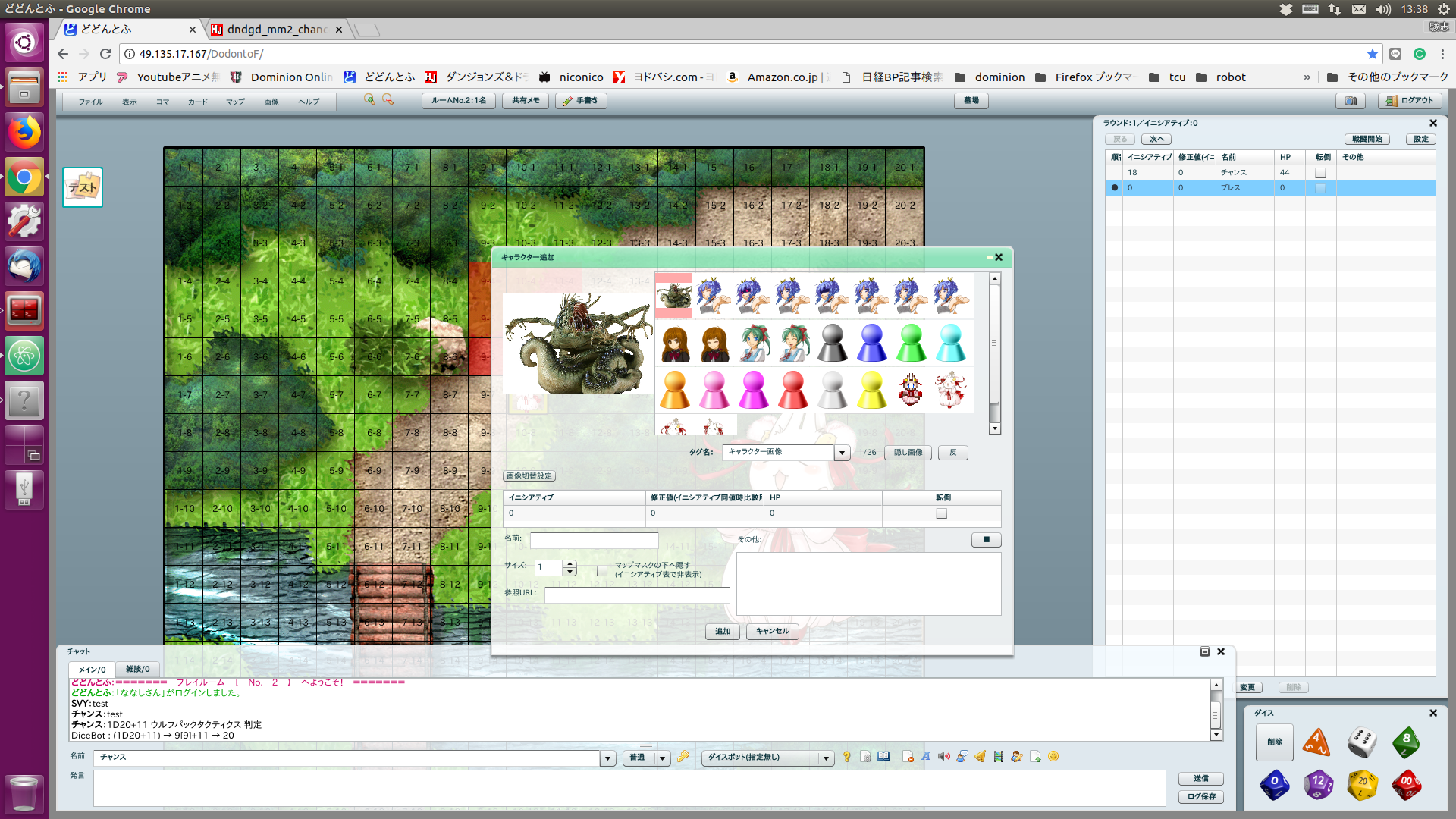This screenshot has height=819, width=1456.
Task: Expand the ダイスボット dropdown
Action: point(826,758)
